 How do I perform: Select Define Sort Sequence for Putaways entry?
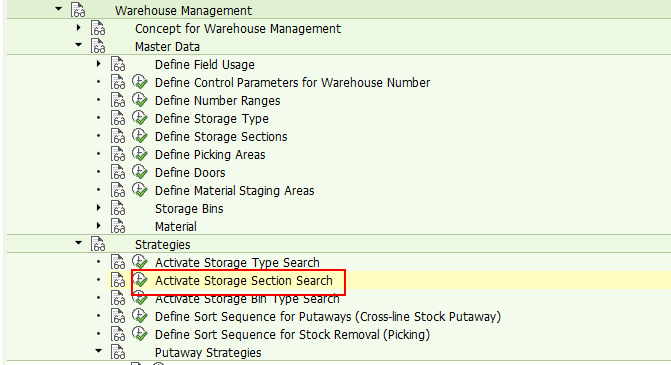[328, 317]
